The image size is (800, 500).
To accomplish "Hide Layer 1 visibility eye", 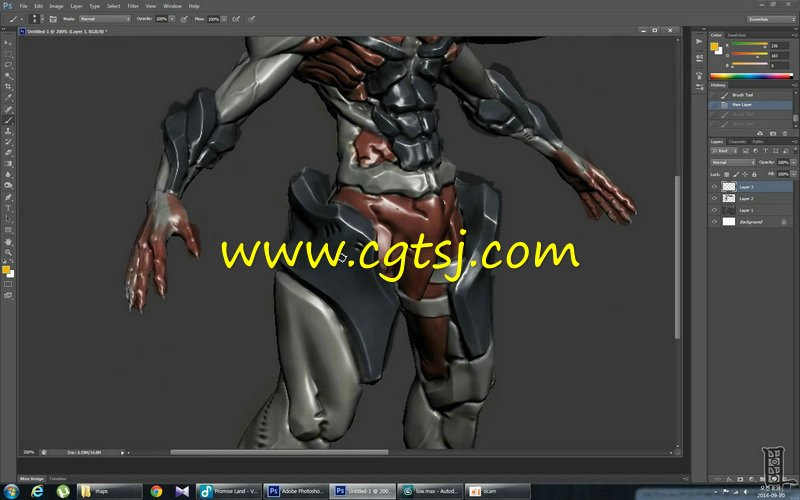I will click(x=714, y=210).
